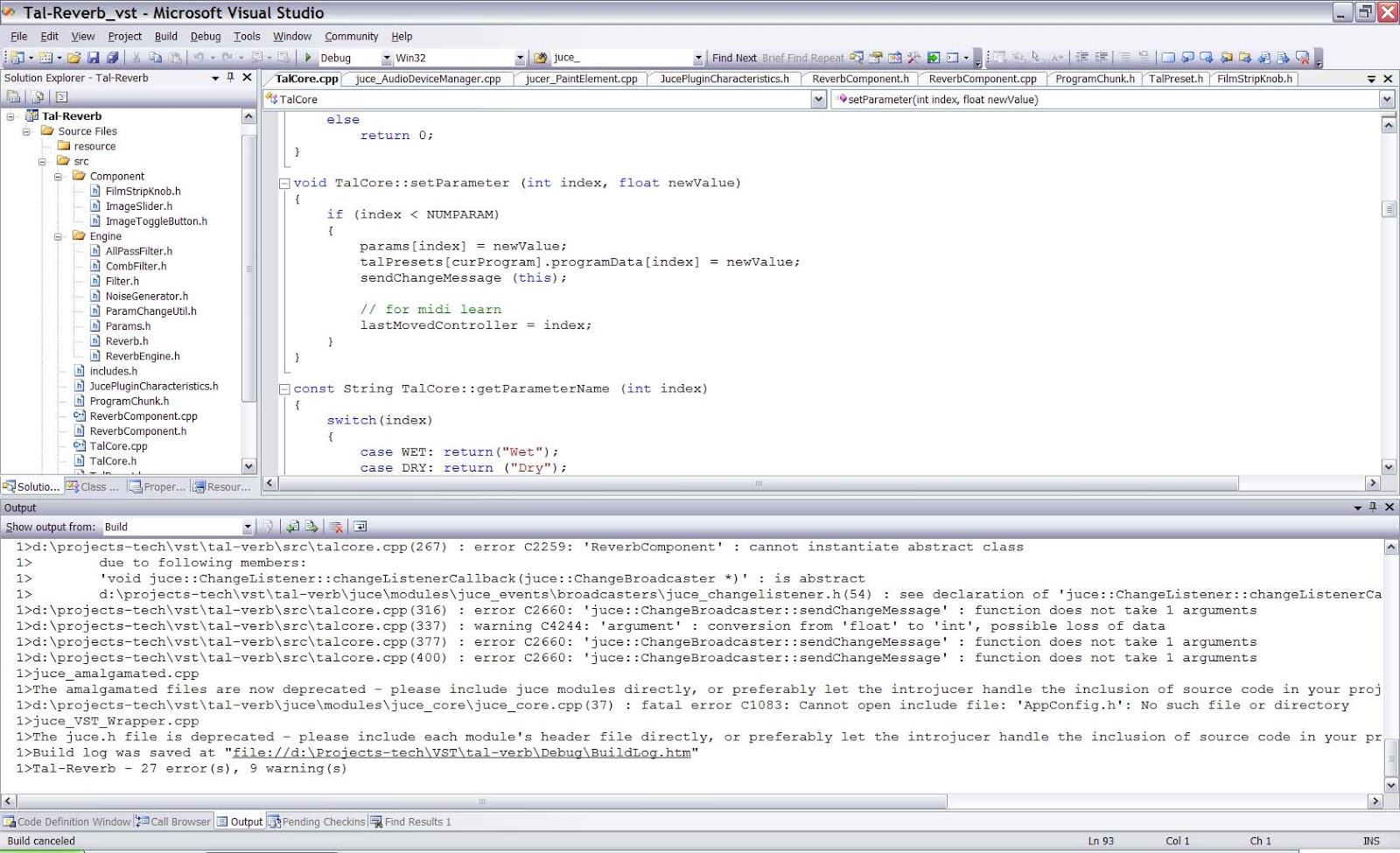Open the BuildLog.htm link in Output
Viewport: 1400px width, 853px height.
coord(462,752)
